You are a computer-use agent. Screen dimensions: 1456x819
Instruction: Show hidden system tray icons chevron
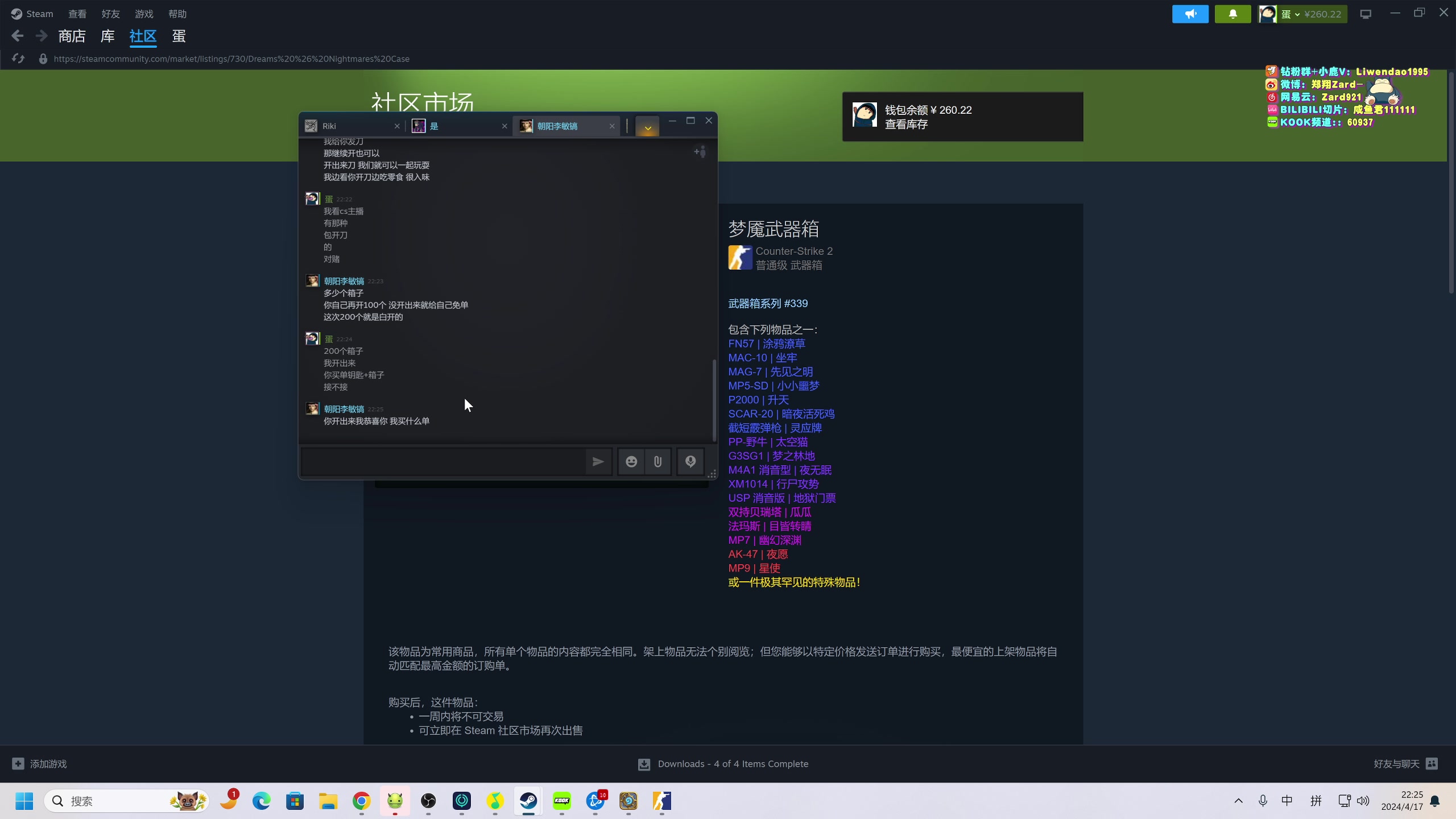click(1238, 801)
